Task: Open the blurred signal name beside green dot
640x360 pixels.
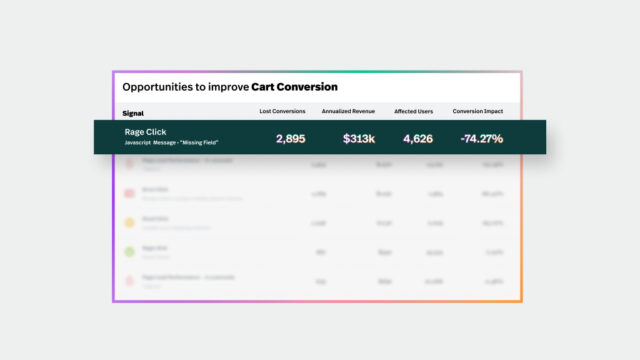Action: click(x=155, y=248)
